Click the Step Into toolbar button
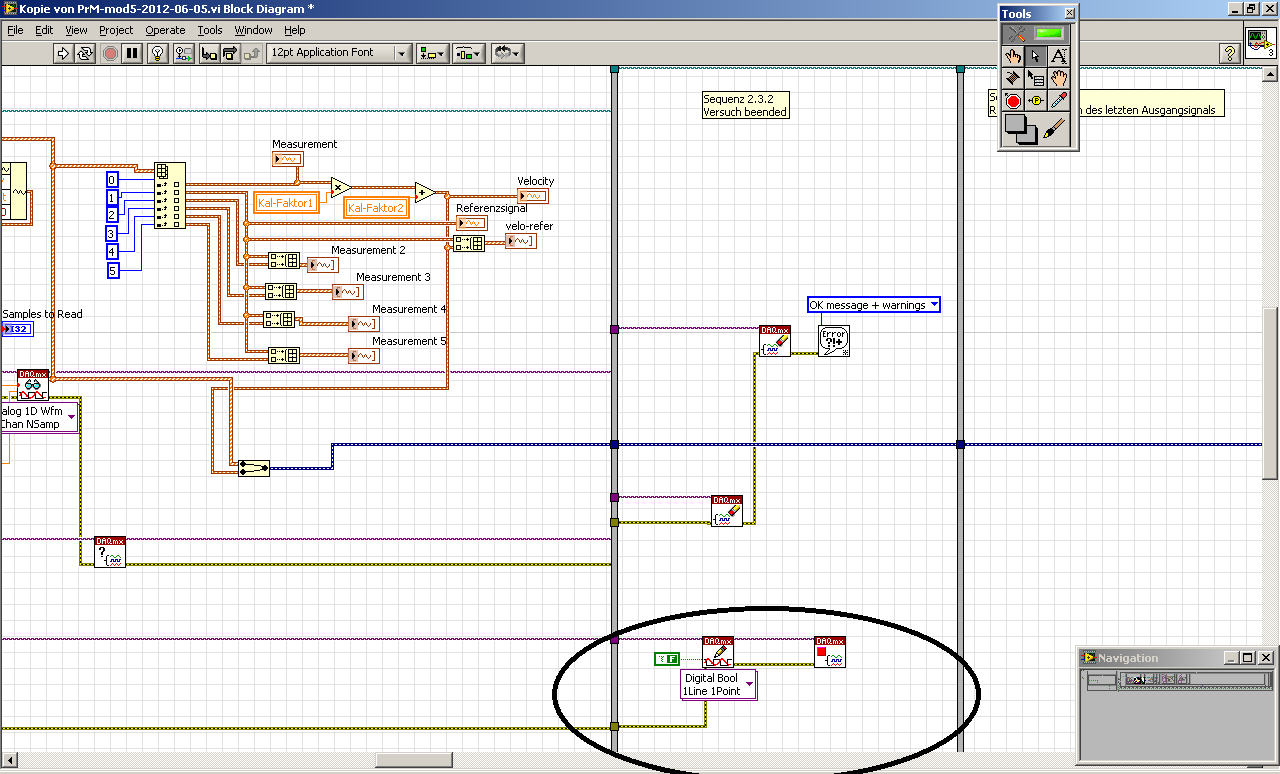The image size is (1280, 774). coord(209,53)
